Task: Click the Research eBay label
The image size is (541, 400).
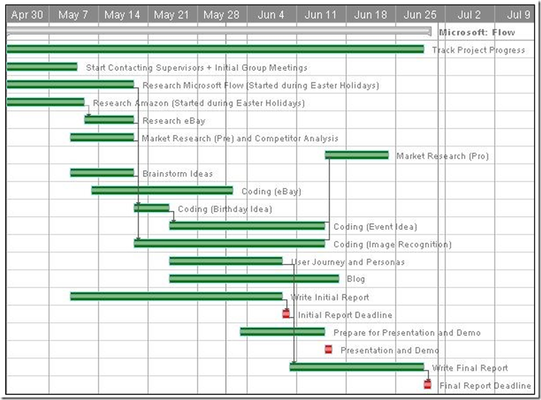Action: (174, 121)
